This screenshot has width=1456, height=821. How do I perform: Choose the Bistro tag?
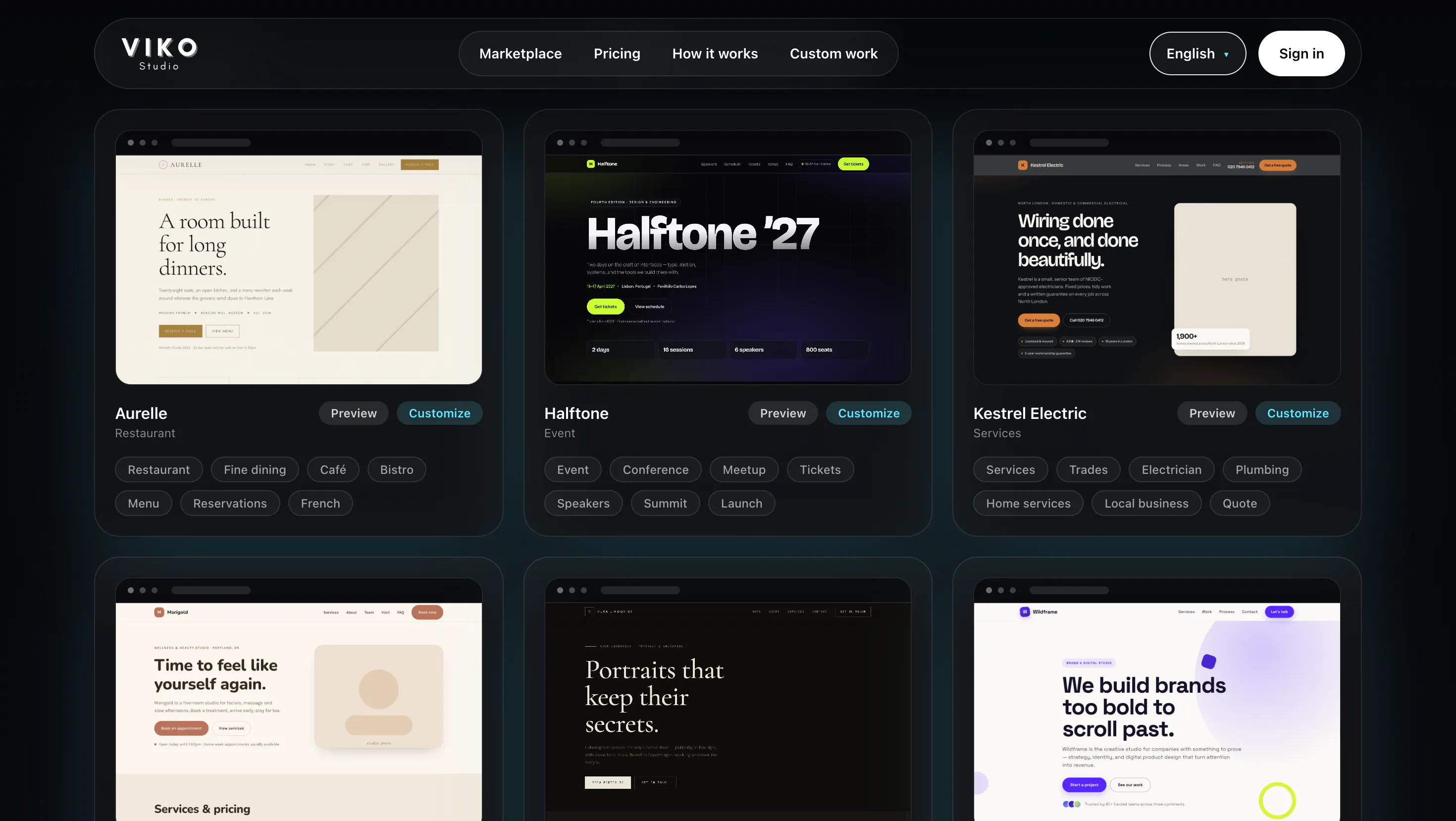pyautogui.click(x=396, y=469)
